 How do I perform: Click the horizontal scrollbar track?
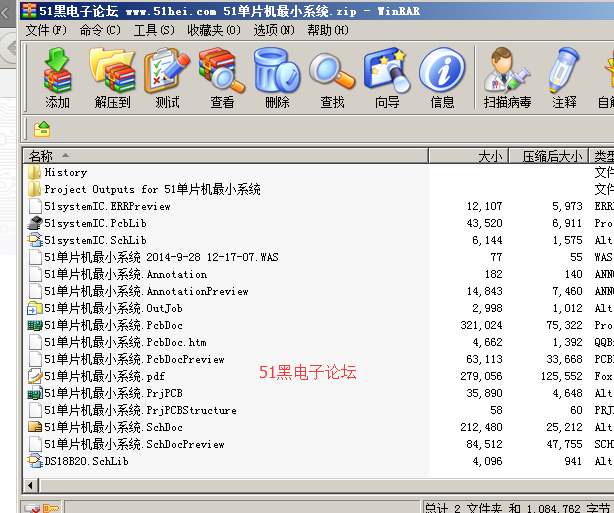[327, 486]
